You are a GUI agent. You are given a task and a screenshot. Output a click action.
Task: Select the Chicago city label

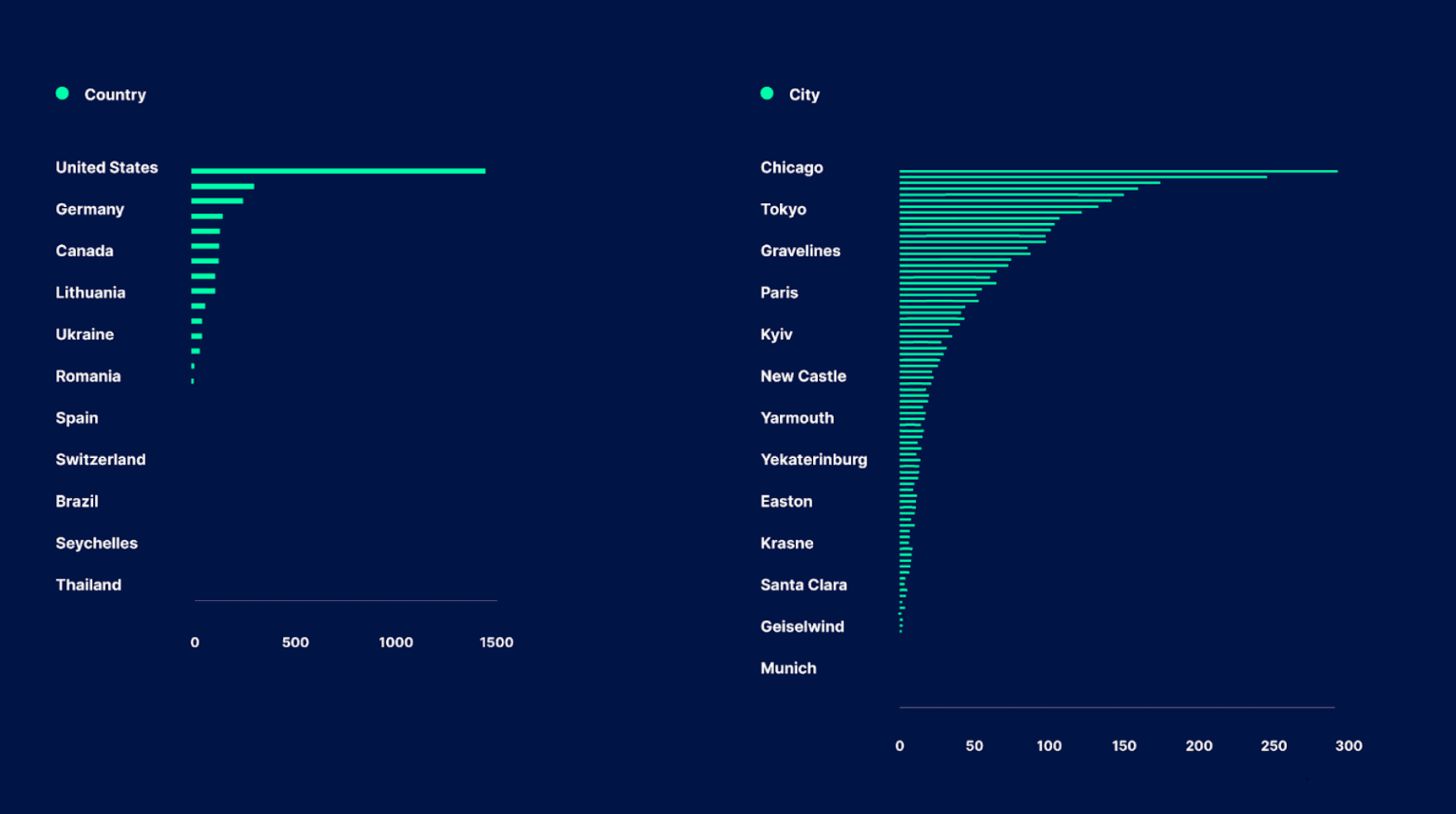792,168
